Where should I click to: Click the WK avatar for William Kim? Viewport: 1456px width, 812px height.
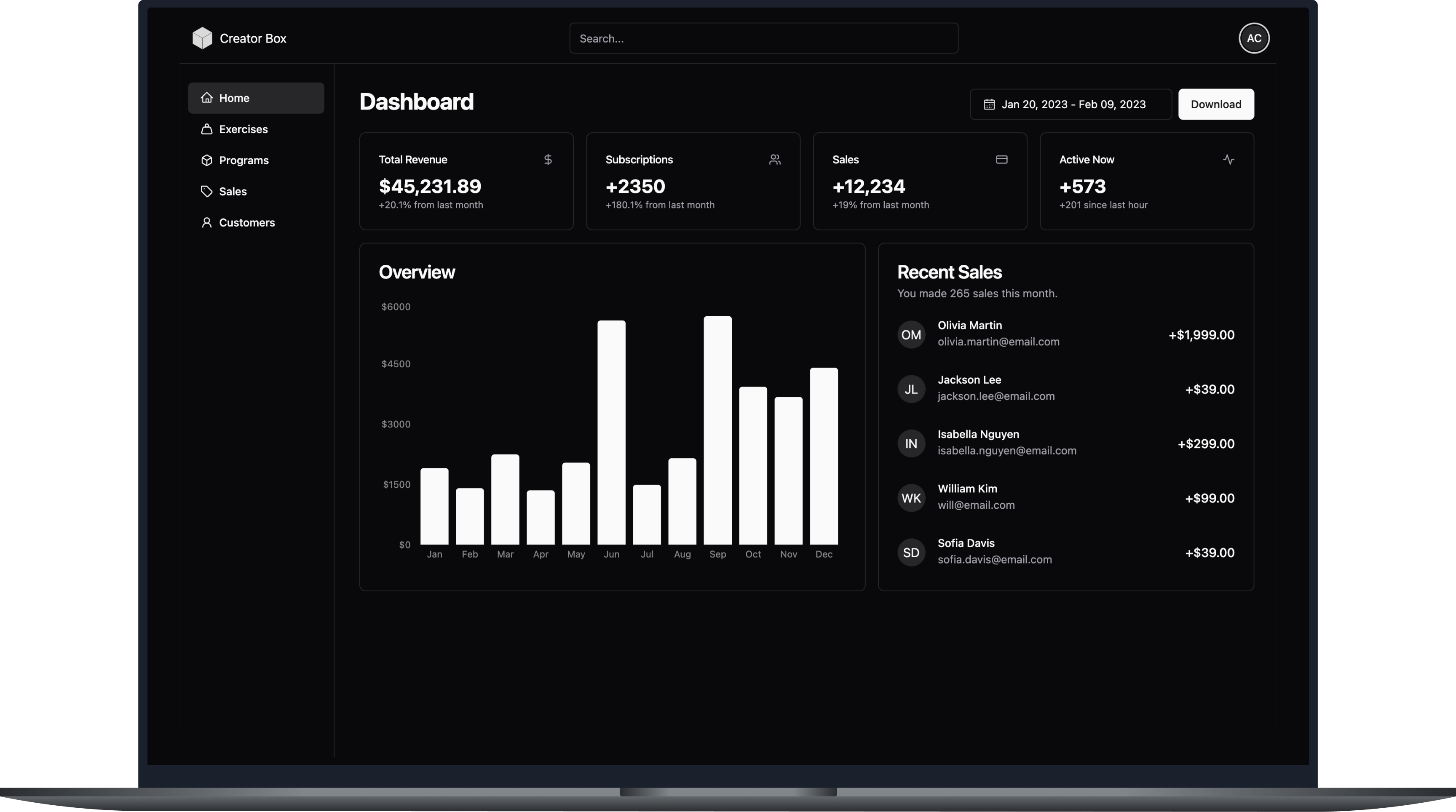tap(911, 498)
